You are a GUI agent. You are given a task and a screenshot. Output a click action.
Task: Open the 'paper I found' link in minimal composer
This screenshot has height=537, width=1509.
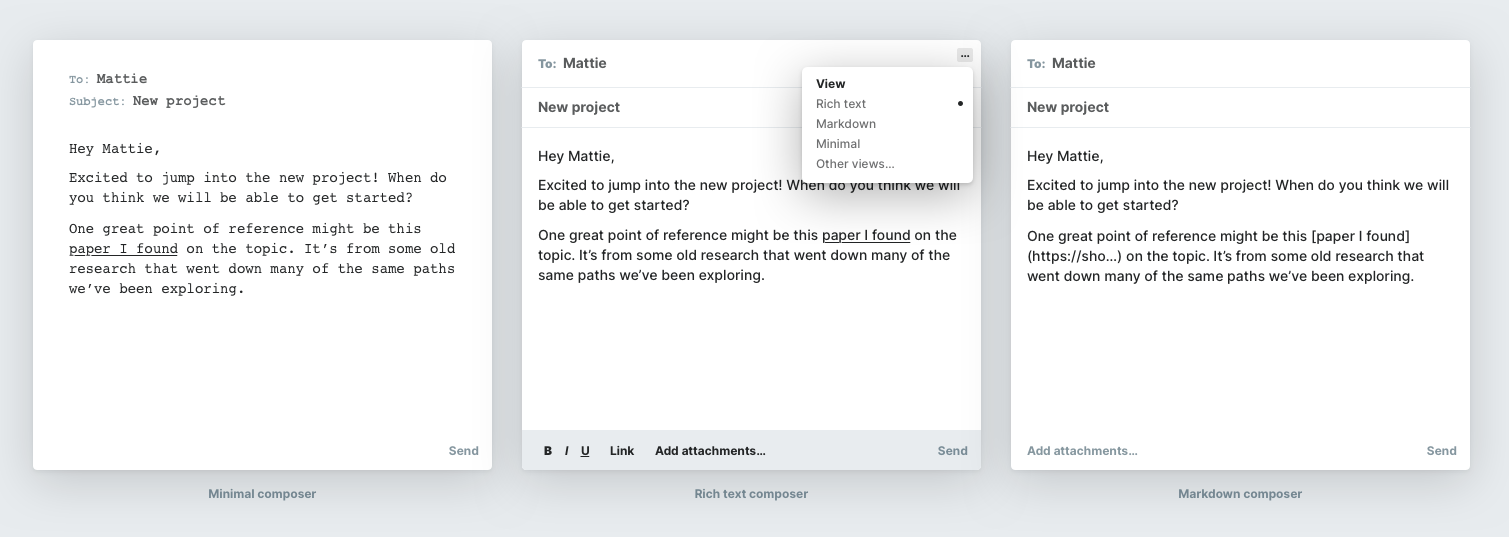(123, 249)
